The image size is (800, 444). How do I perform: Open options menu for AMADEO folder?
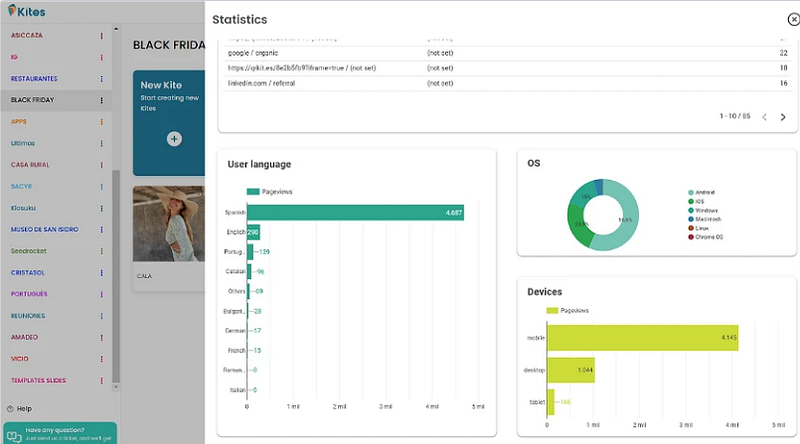pyautogui.click(x=102, y=337)
